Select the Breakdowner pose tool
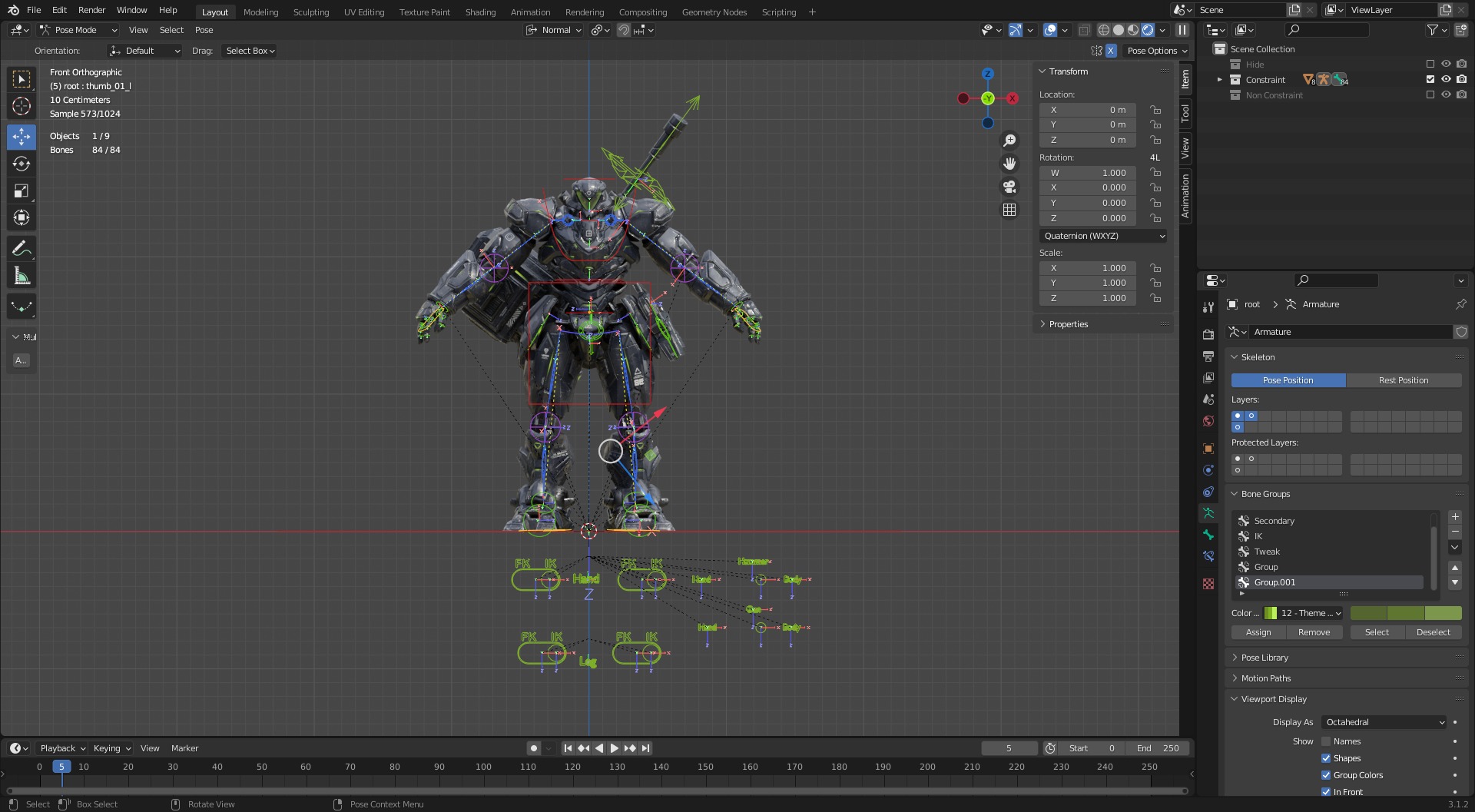Screen dimensions: 1475x812 [22, 307]
